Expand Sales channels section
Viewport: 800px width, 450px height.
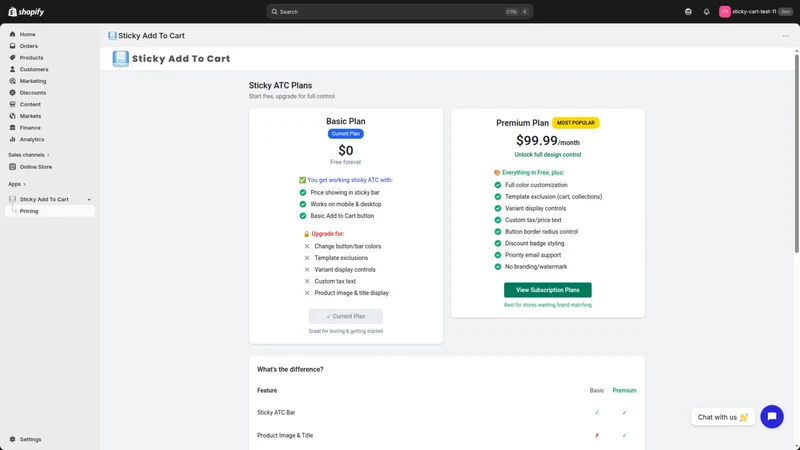(29, 155)
